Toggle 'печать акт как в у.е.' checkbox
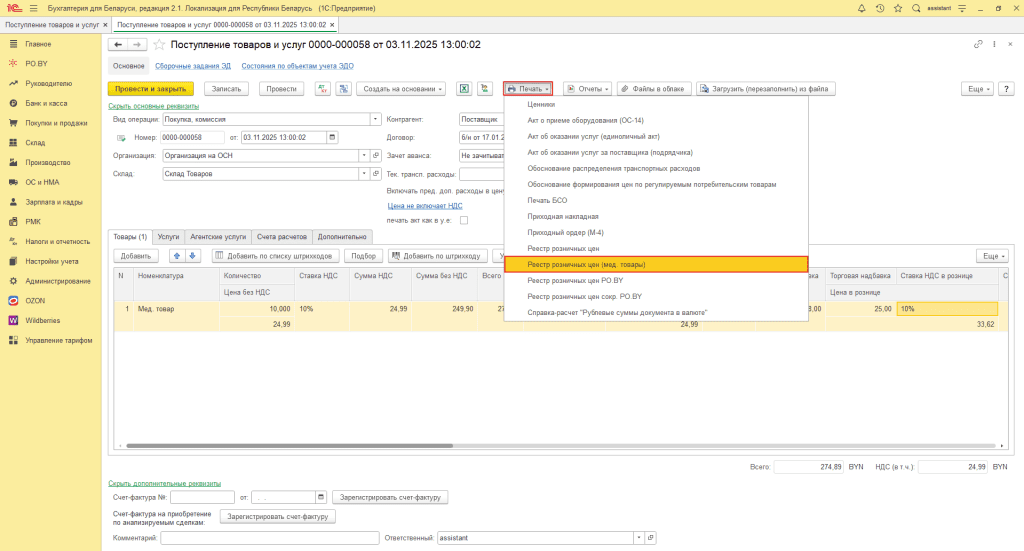1024x551 pixels. [x=463, y=220]
